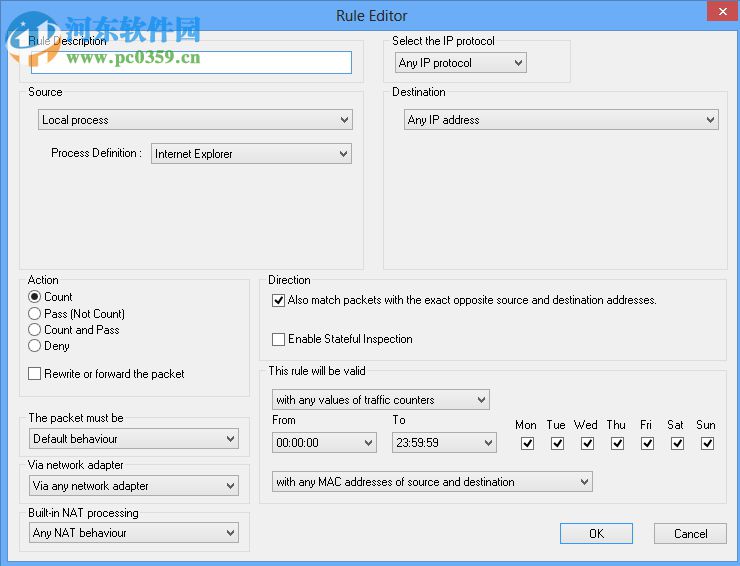
Task: Uncheck the Tue checkbox
Action: click(x=557, y=443)
